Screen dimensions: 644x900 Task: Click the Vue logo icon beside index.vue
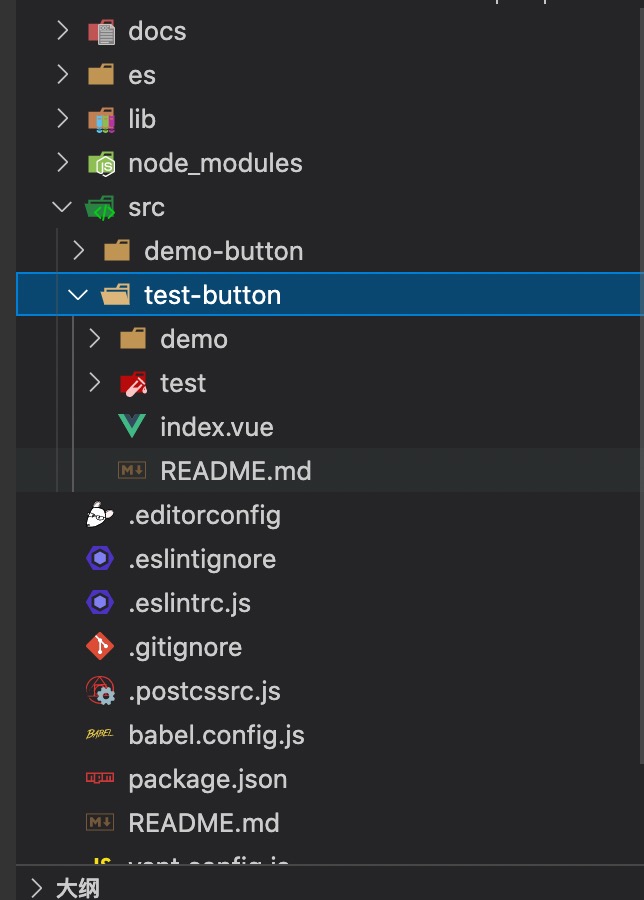click(x=131, y=427)
